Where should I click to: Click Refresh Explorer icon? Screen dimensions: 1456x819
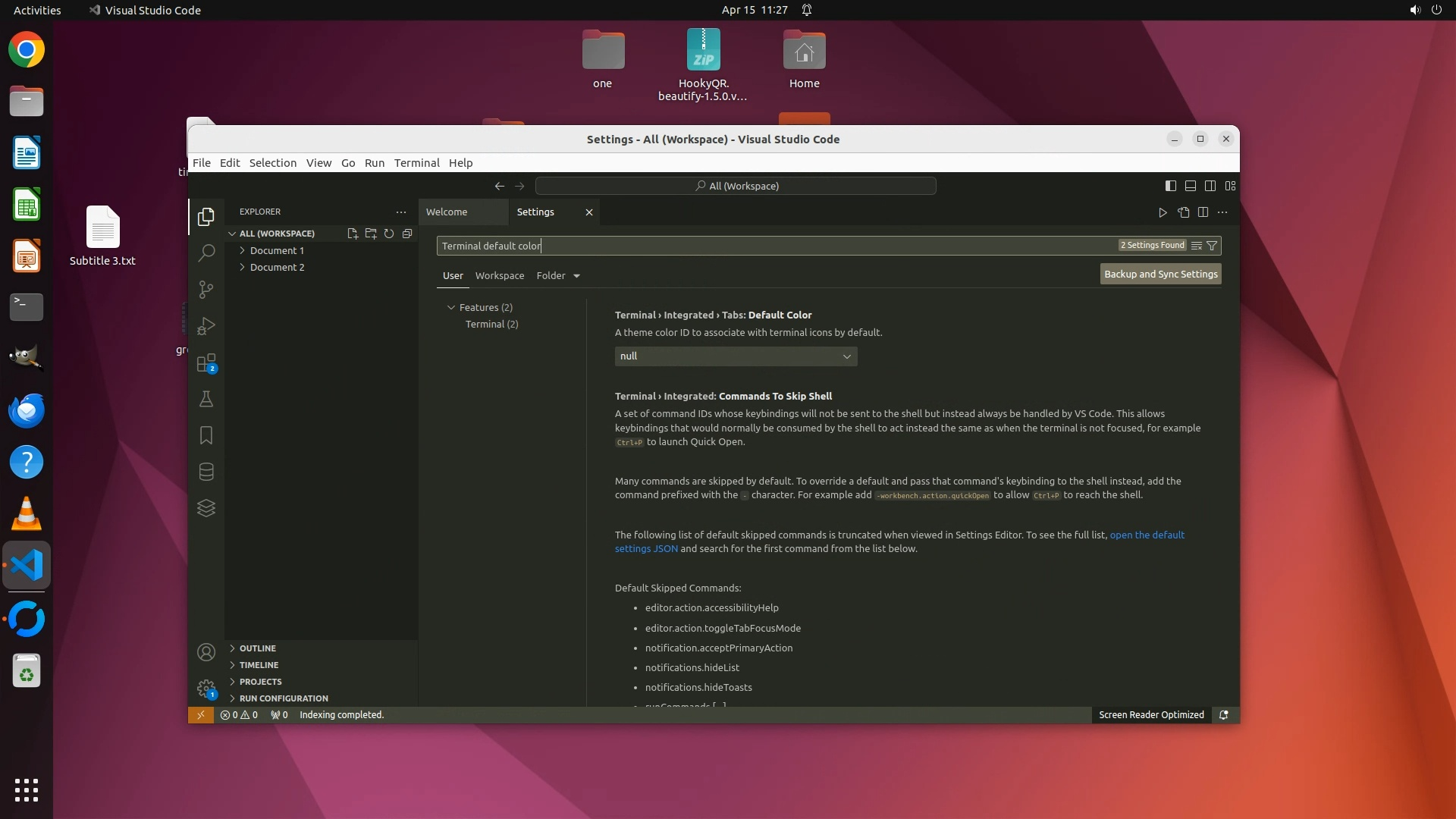pyautogui.click(x=389, y=234)
